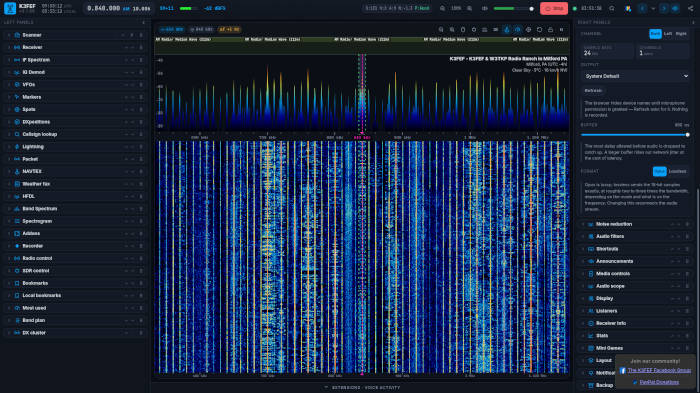
Task: Click the Facebook icon in community popup
Action: 622,371
